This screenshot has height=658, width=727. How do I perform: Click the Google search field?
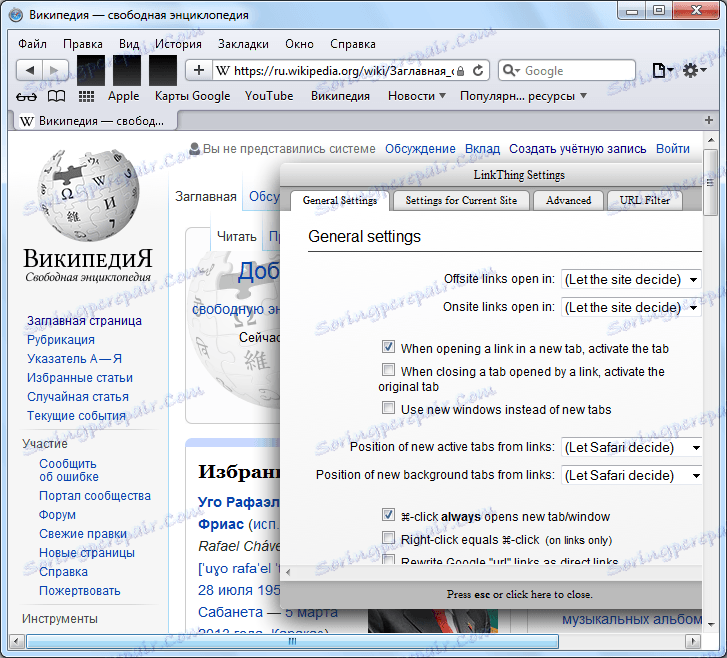point(567,71)
